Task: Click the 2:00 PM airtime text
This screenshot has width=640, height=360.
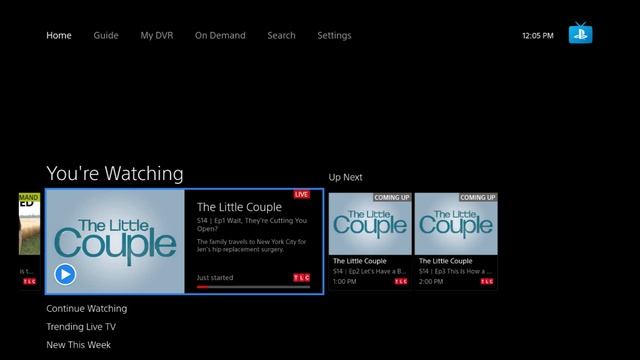Action: click(431, 282)
